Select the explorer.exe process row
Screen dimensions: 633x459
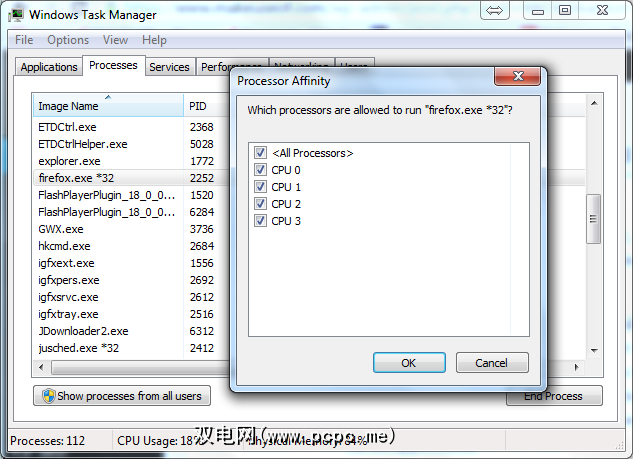tap(131, 161)
